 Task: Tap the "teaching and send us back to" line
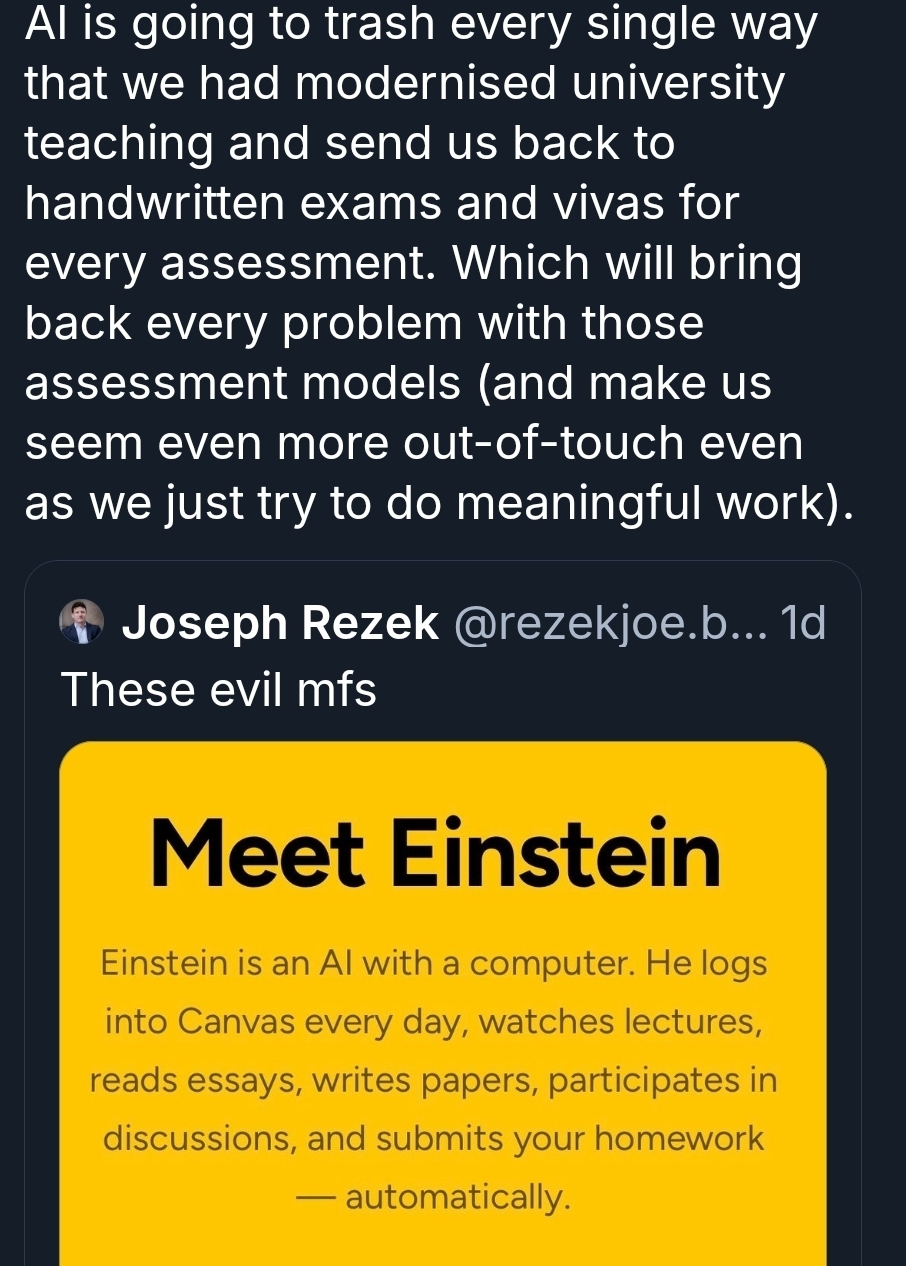[350, 144]
